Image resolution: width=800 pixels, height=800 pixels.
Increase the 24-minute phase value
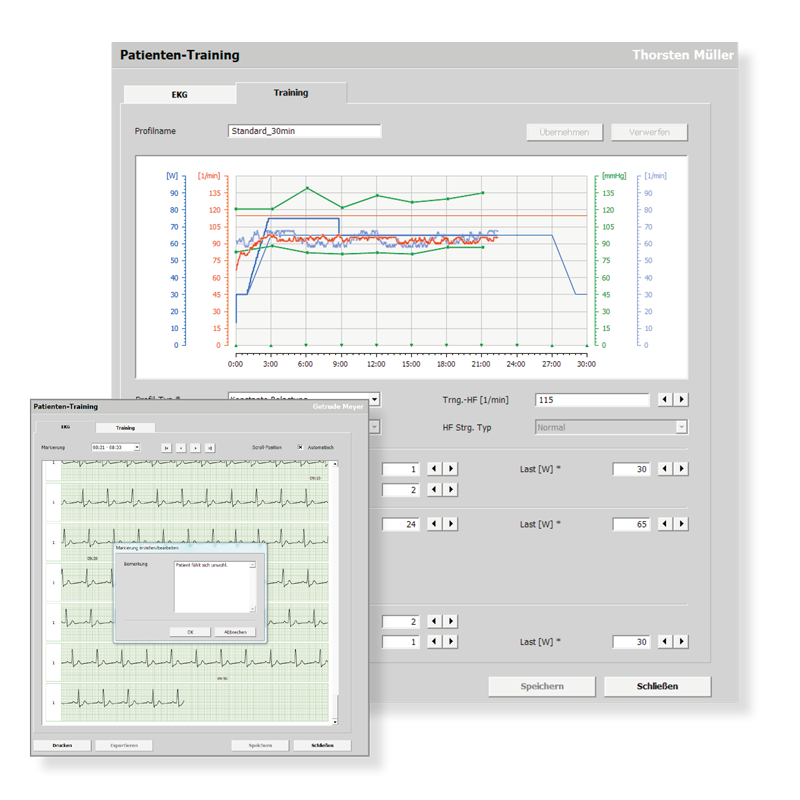(449, 523)
